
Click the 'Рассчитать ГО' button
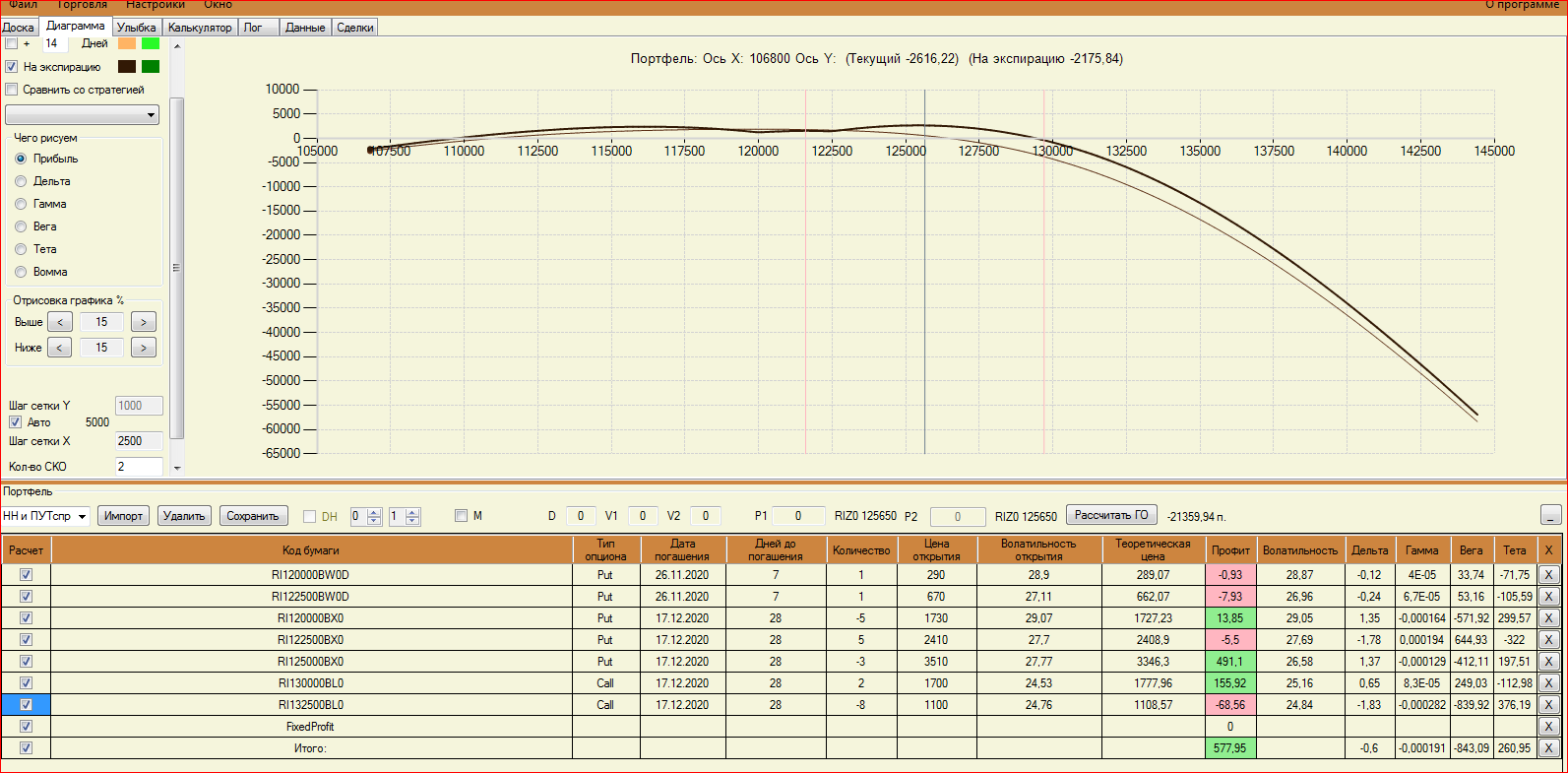point(1111,515)
